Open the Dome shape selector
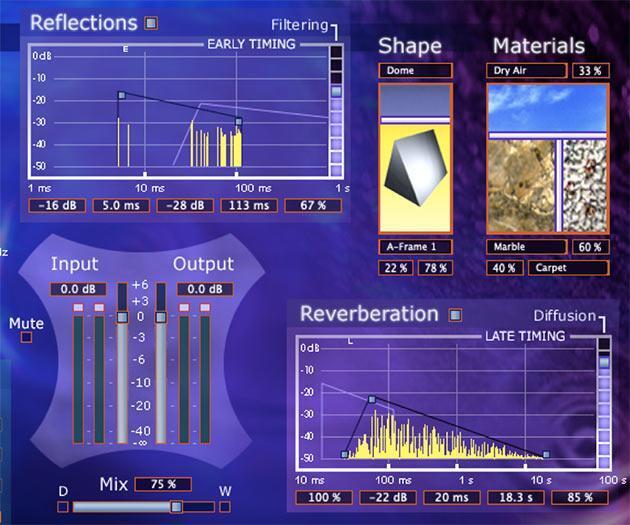This screenshot has width=630, height=525. pos(415,71)
